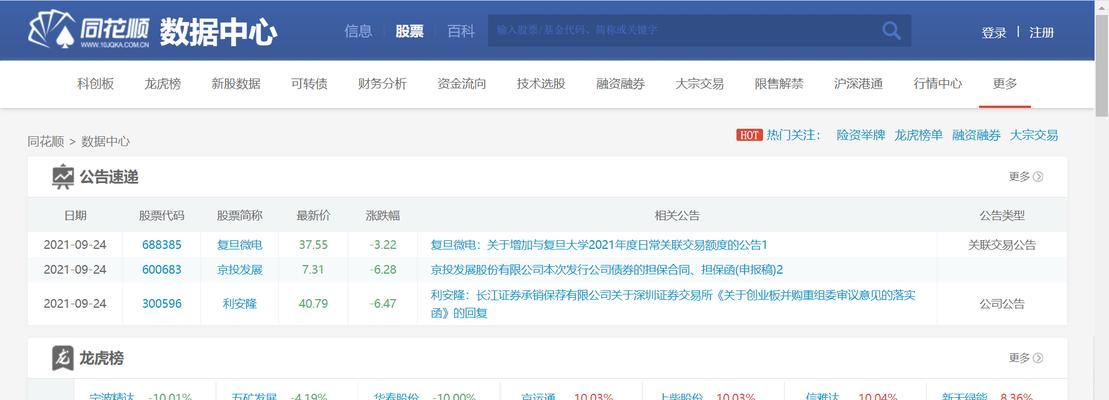1109x400 pixels.
Task: Click stock name 利安隆
Action: pos(240,304)
